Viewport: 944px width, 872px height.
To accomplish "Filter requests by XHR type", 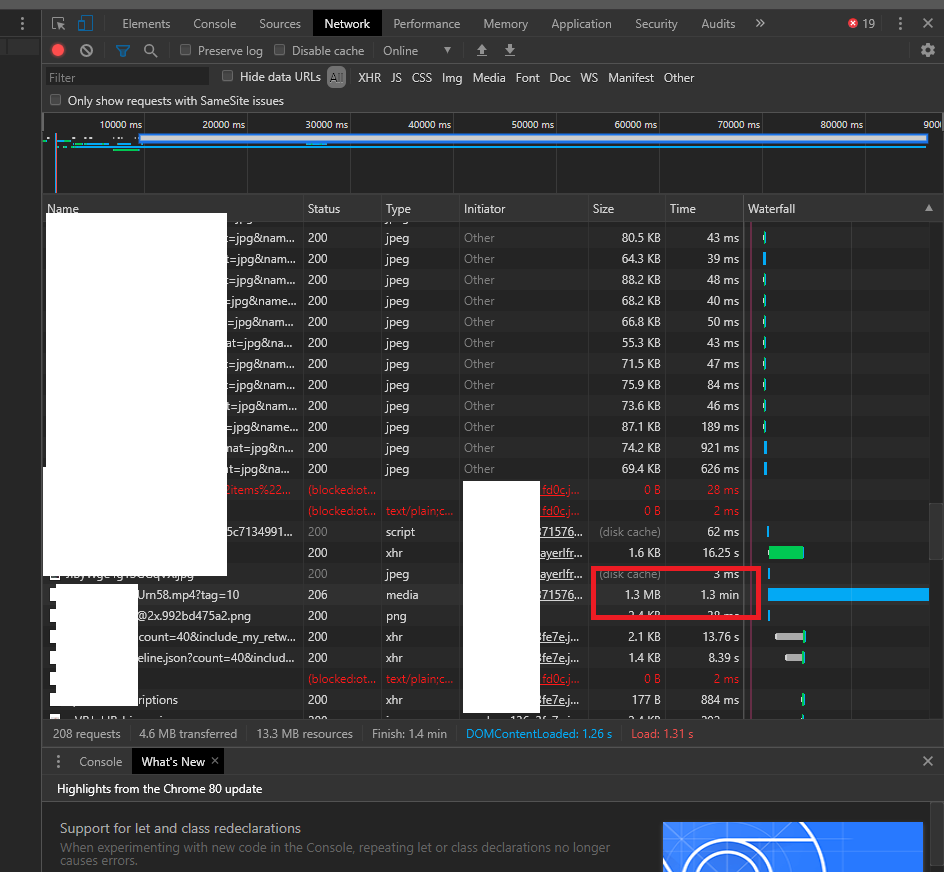I will pos(369,78).
